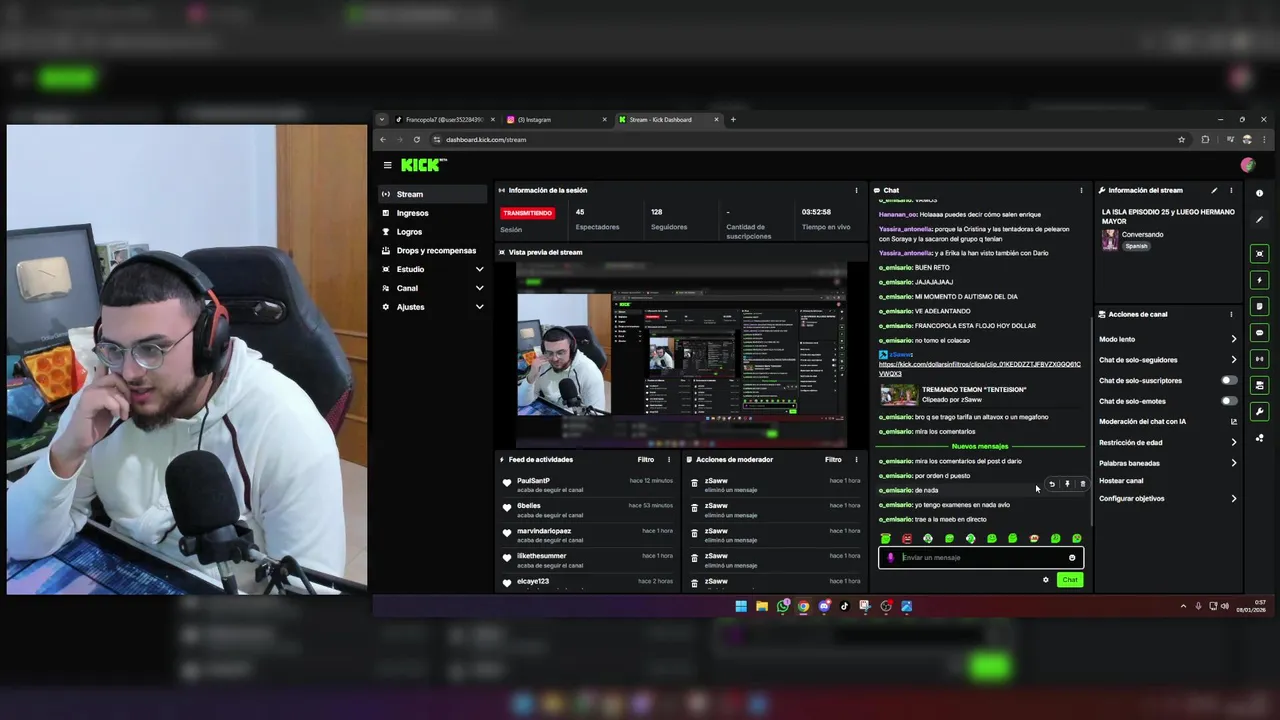This screenshot has width=1280, height=720.
Task: Open TikTok app from the taskbar
Action: point(844,606)
